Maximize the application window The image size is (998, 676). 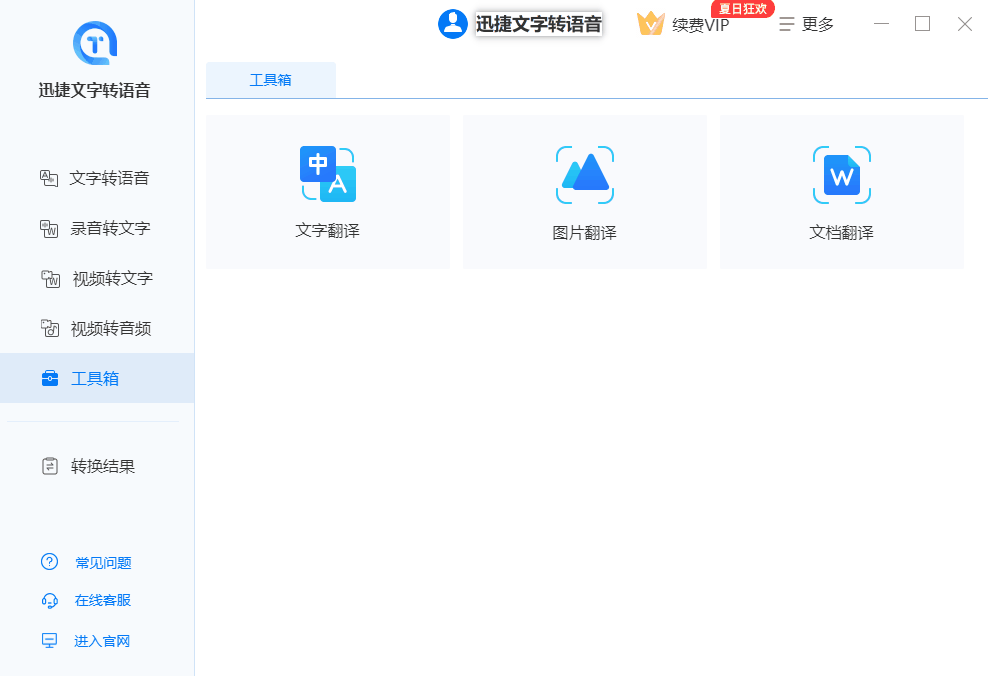(x=922, y=24)
